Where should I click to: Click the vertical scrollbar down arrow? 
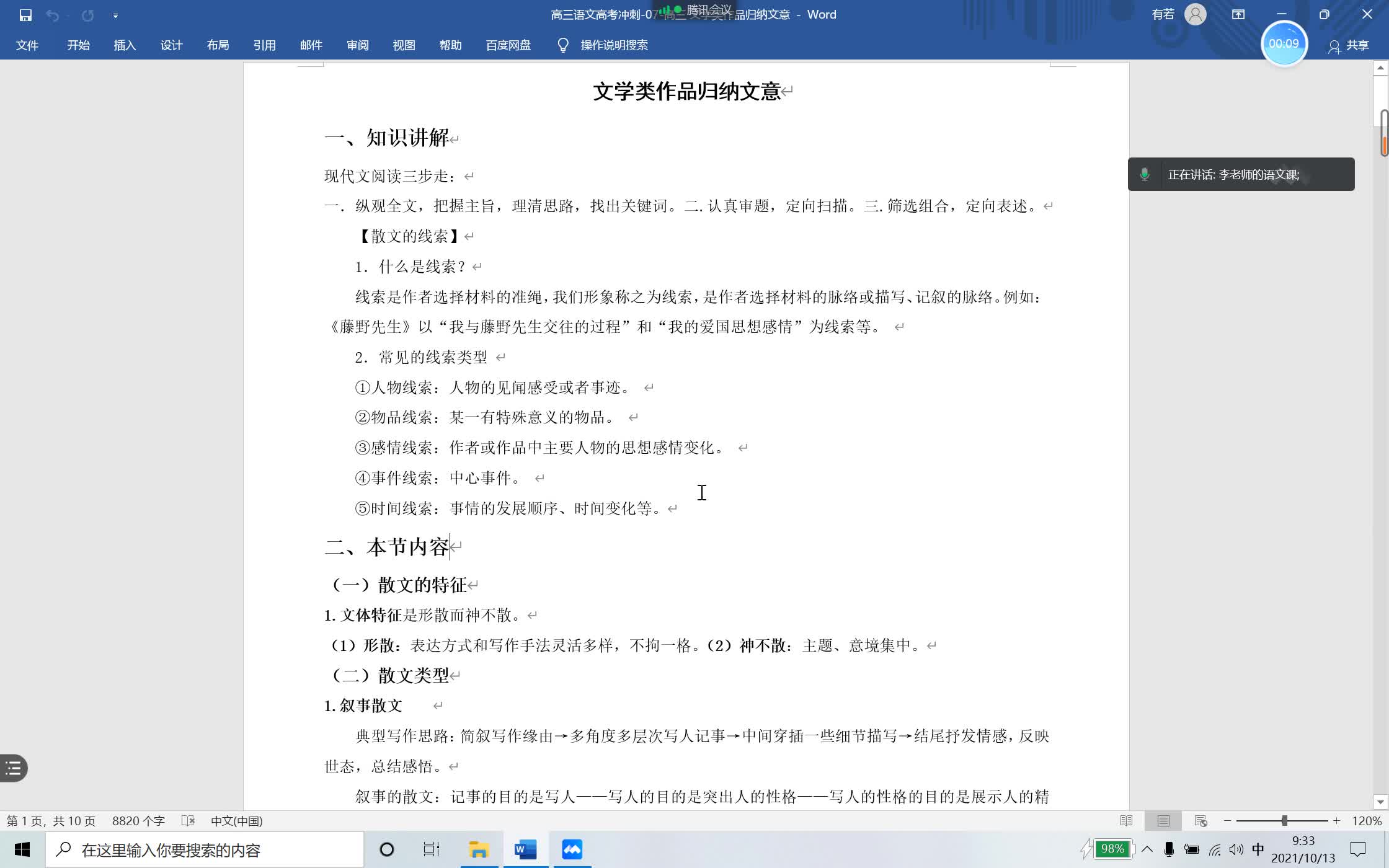click(1380, 802)
